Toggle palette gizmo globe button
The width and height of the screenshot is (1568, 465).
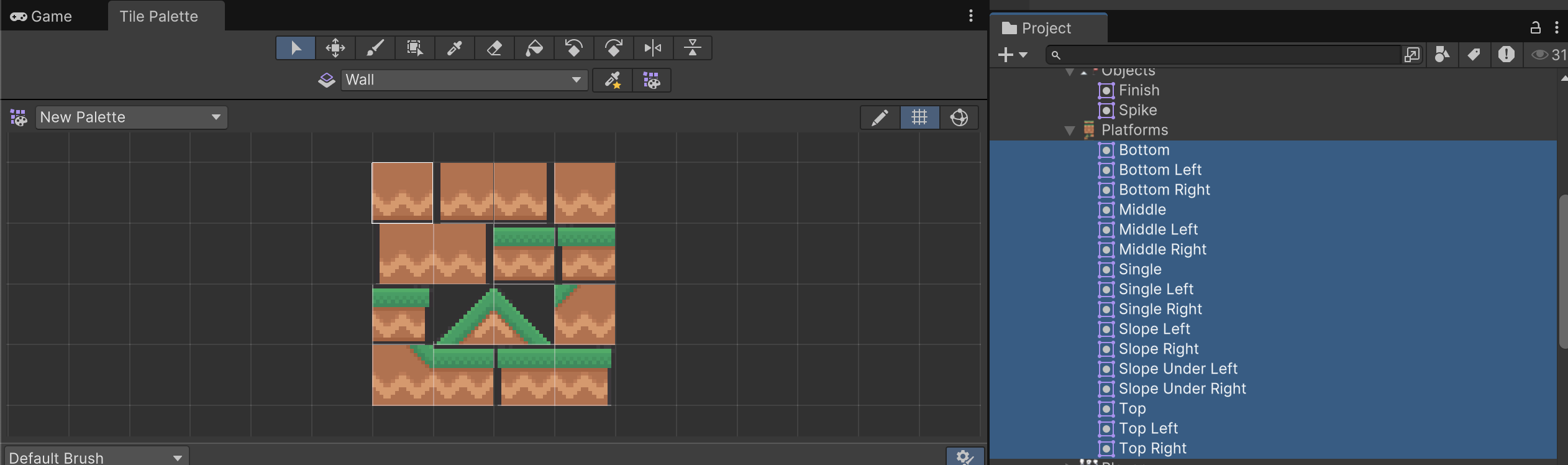[x=959, y=117]
